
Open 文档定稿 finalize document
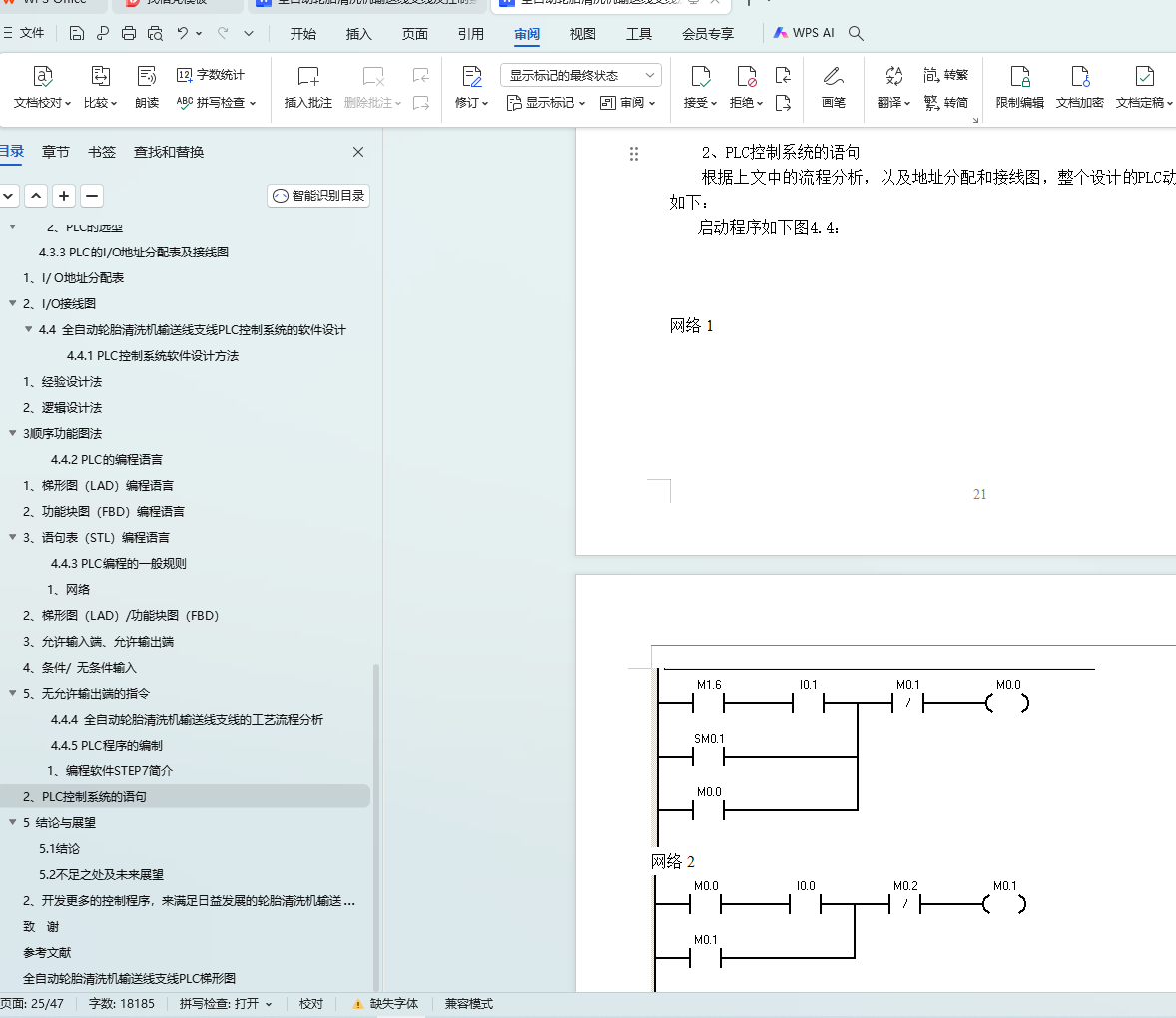1144,87
